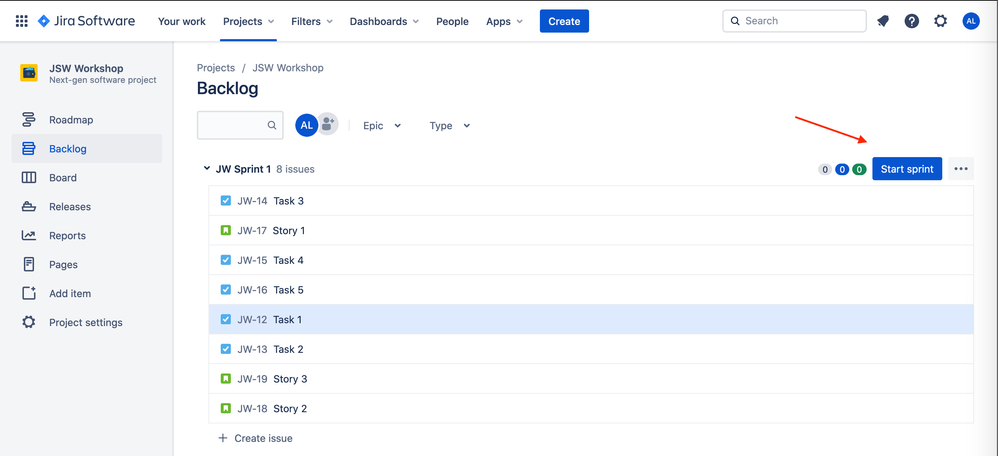This screenshot has height=456, width=998.
Task: Select the Story 1 issue row
Action: [x=591, y=231]
